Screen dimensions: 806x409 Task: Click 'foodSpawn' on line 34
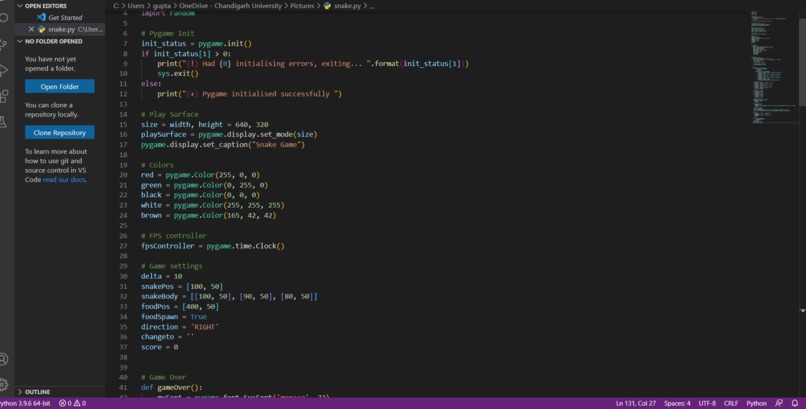[x=159, y=317]
